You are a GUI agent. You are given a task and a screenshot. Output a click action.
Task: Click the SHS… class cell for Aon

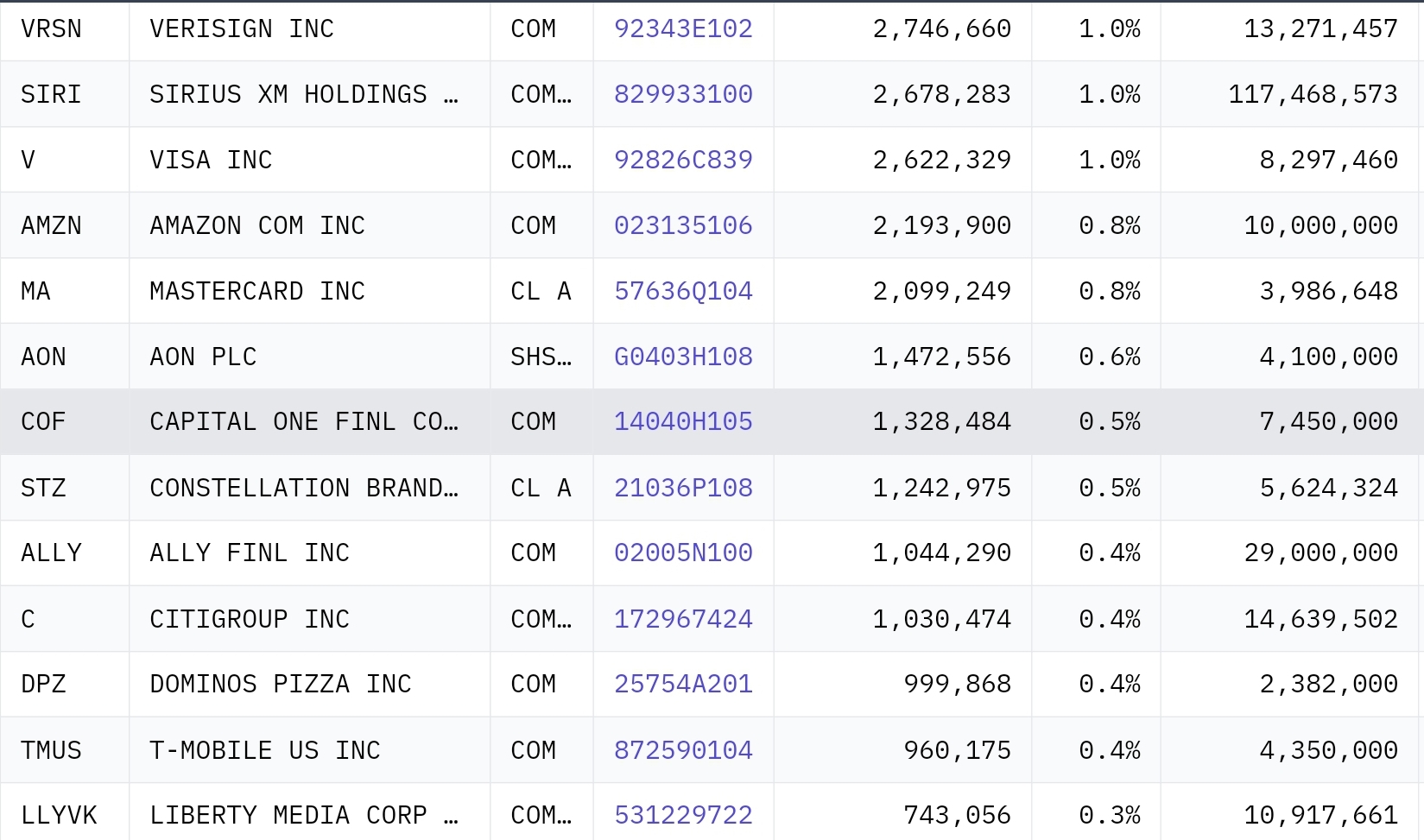[x=541, y=357]
